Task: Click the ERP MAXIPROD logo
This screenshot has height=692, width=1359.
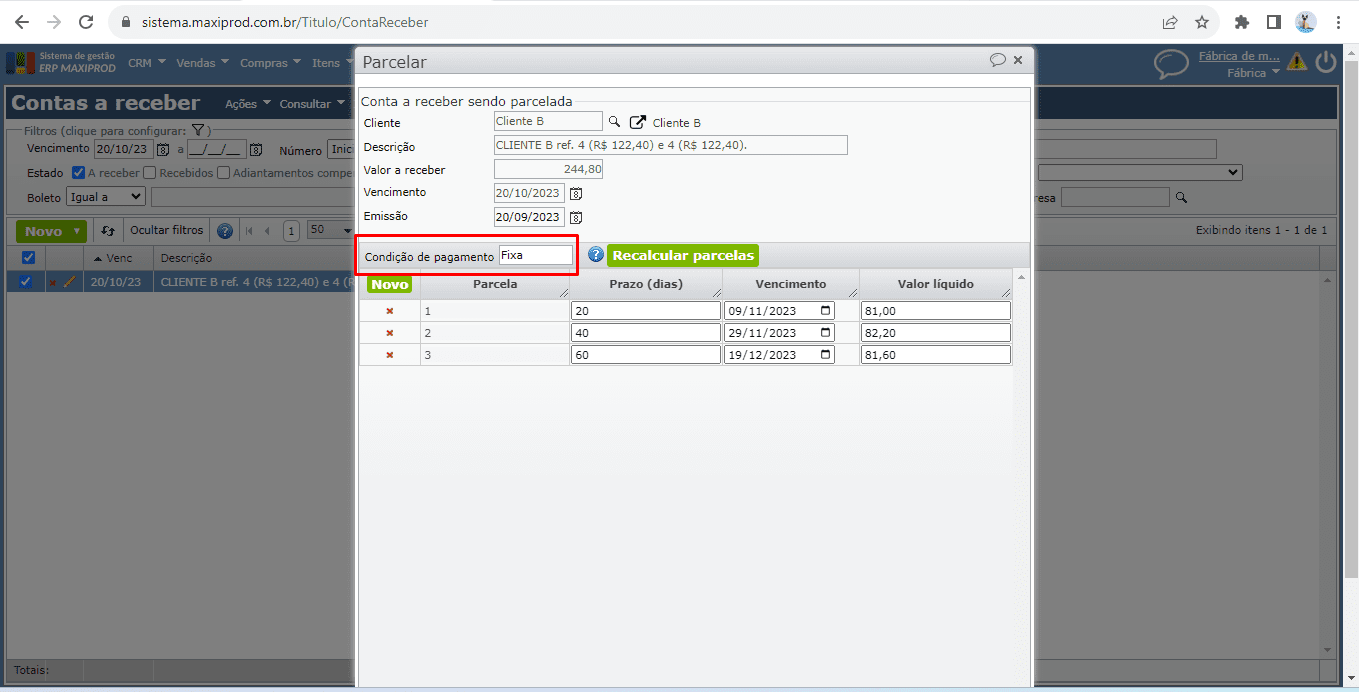Action: pyautogui.click(x=62, y=63)
